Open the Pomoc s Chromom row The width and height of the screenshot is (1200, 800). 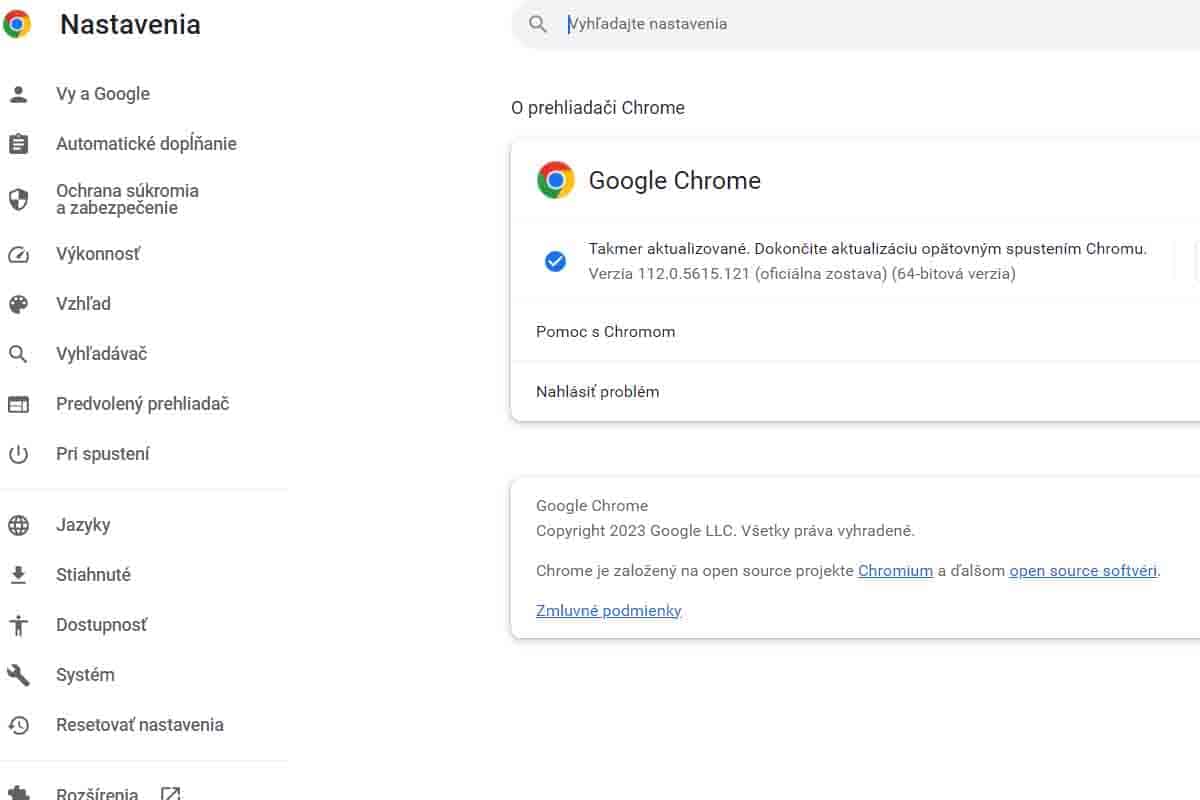coord(855,332)
